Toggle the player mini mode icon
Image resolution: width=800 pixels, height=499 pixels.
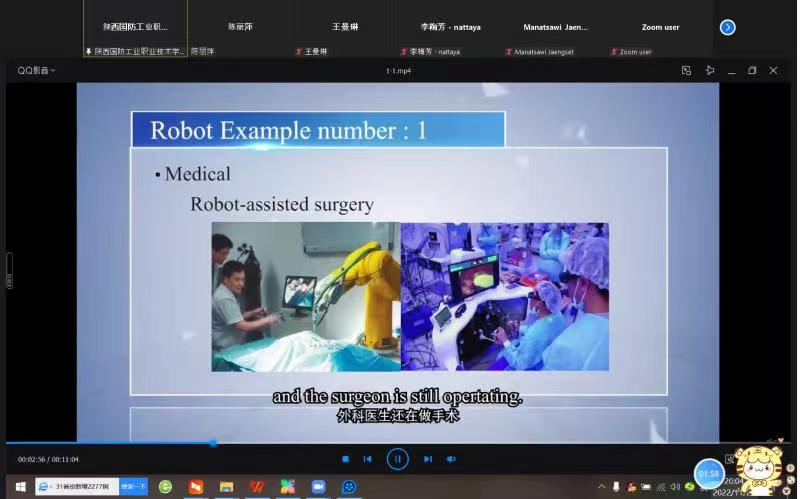point(686,71)
